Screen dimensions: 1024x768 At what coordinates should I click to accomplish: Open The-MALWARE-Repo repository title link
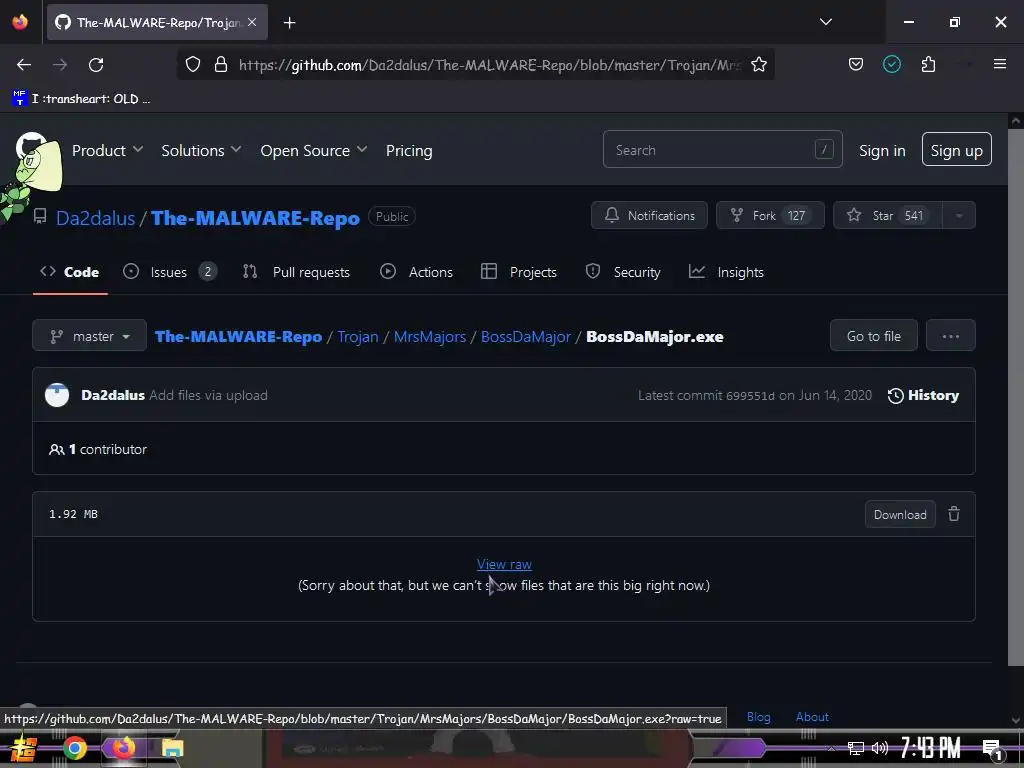tap(255, 218)
